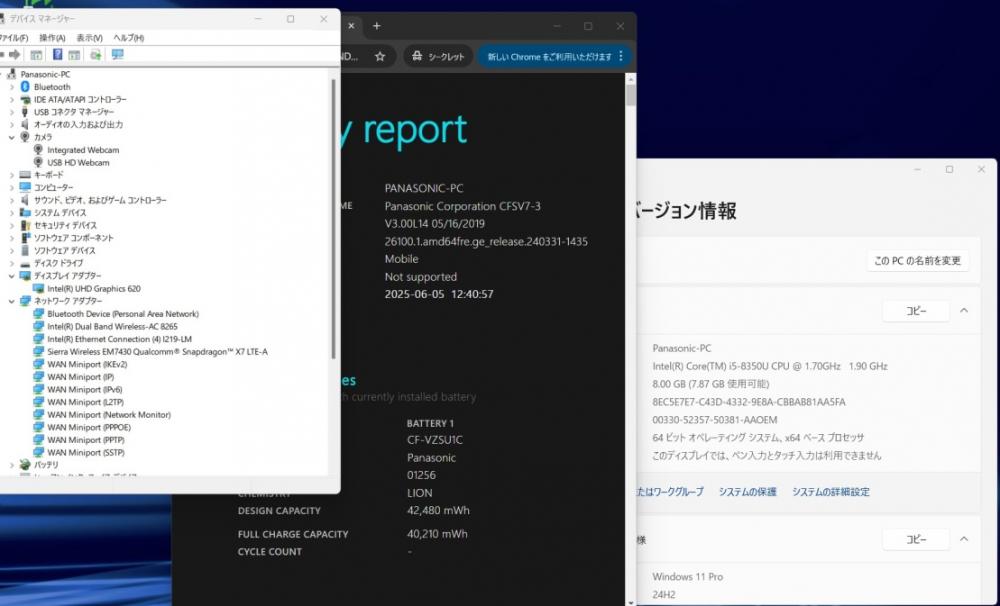Viewport: 1000px width, 606px height.
Task: Click the Panasonic Corporation CFSV7-3 text
Action: pos(462,206)
